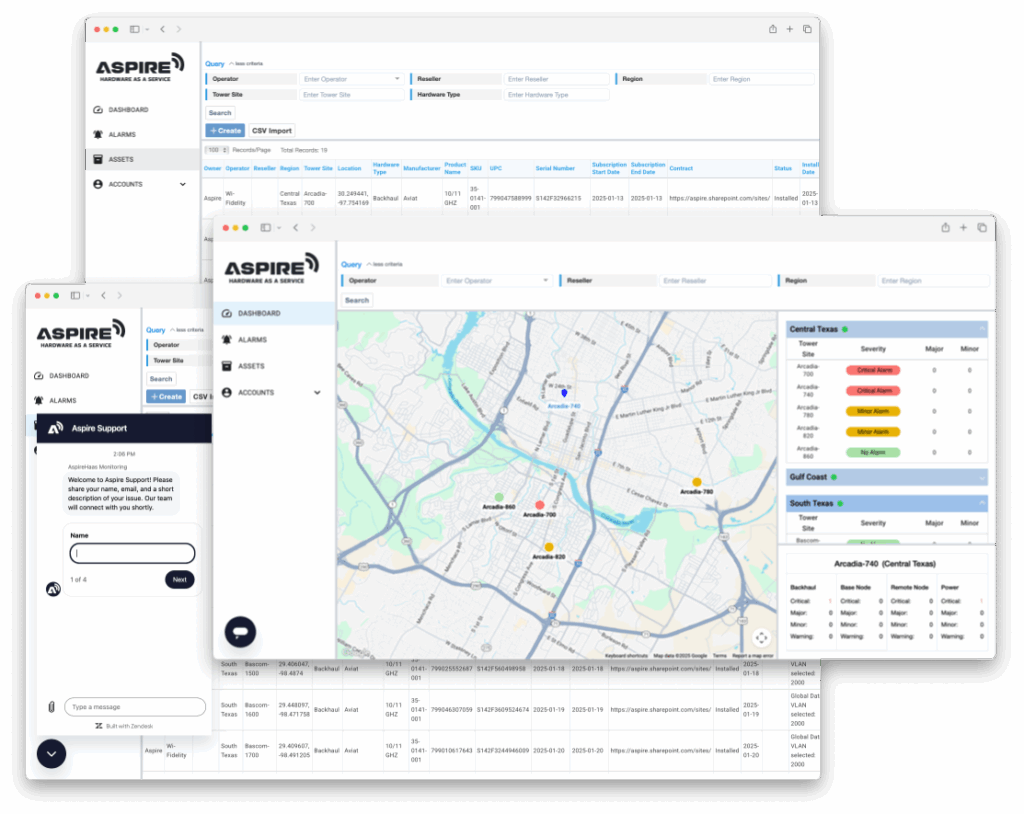This screenshot has width=1024, height=814.
Task: Open the chat launcher bubble over the map
Action: tap(240, 632)
